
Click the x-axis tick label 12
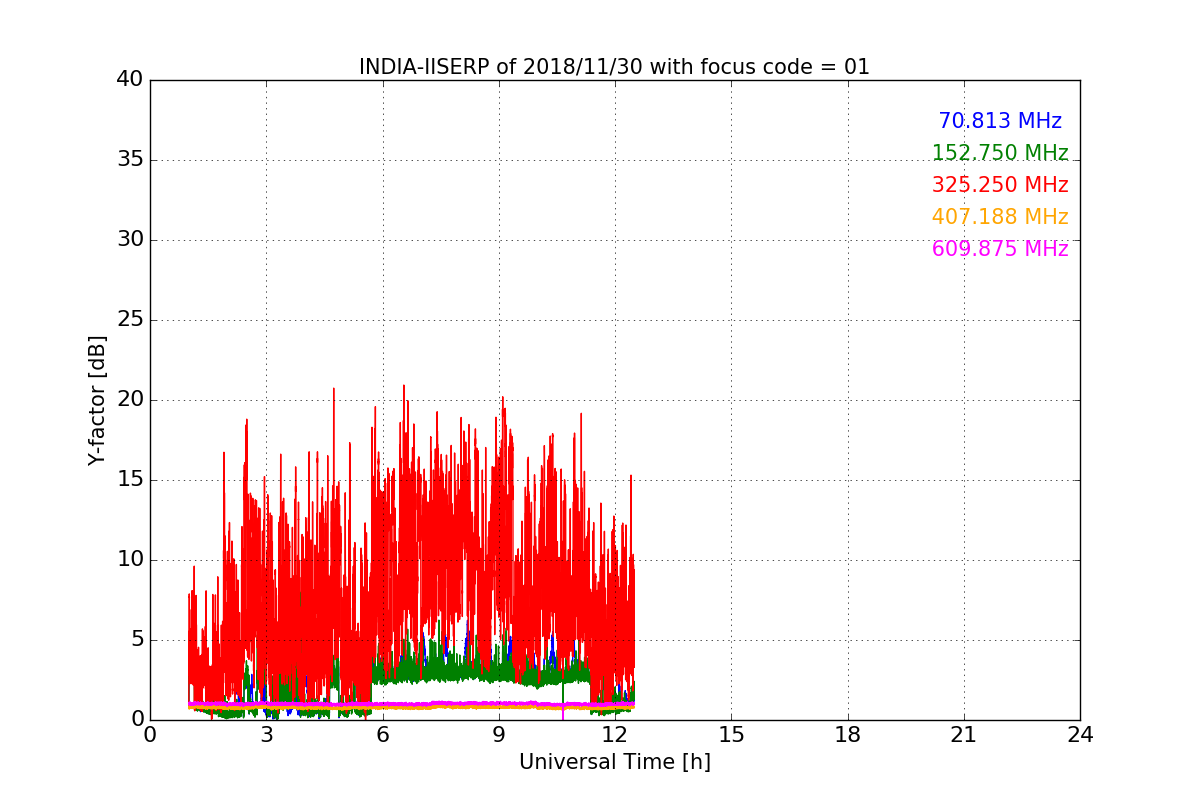pos(615,735)
